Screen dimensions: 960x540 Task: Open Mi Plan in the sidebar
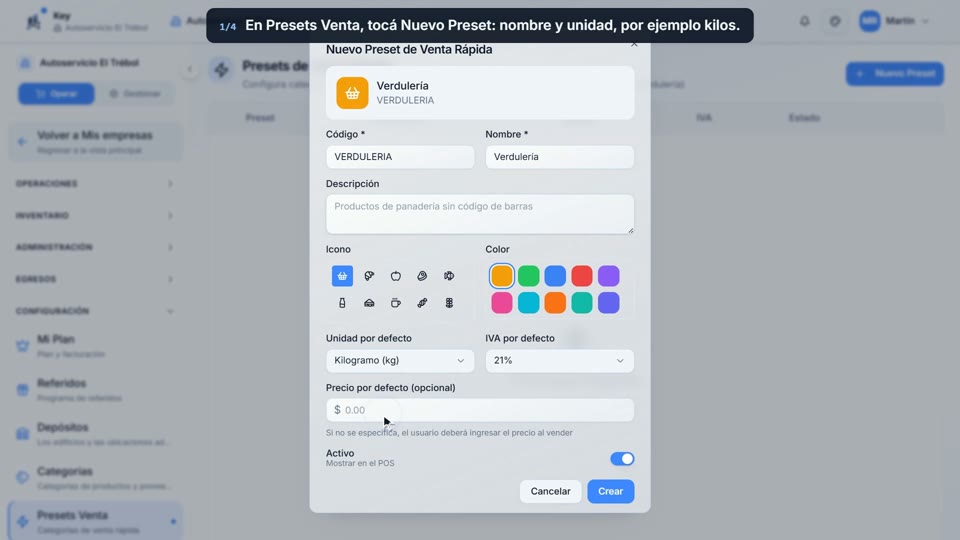(95, 346)
